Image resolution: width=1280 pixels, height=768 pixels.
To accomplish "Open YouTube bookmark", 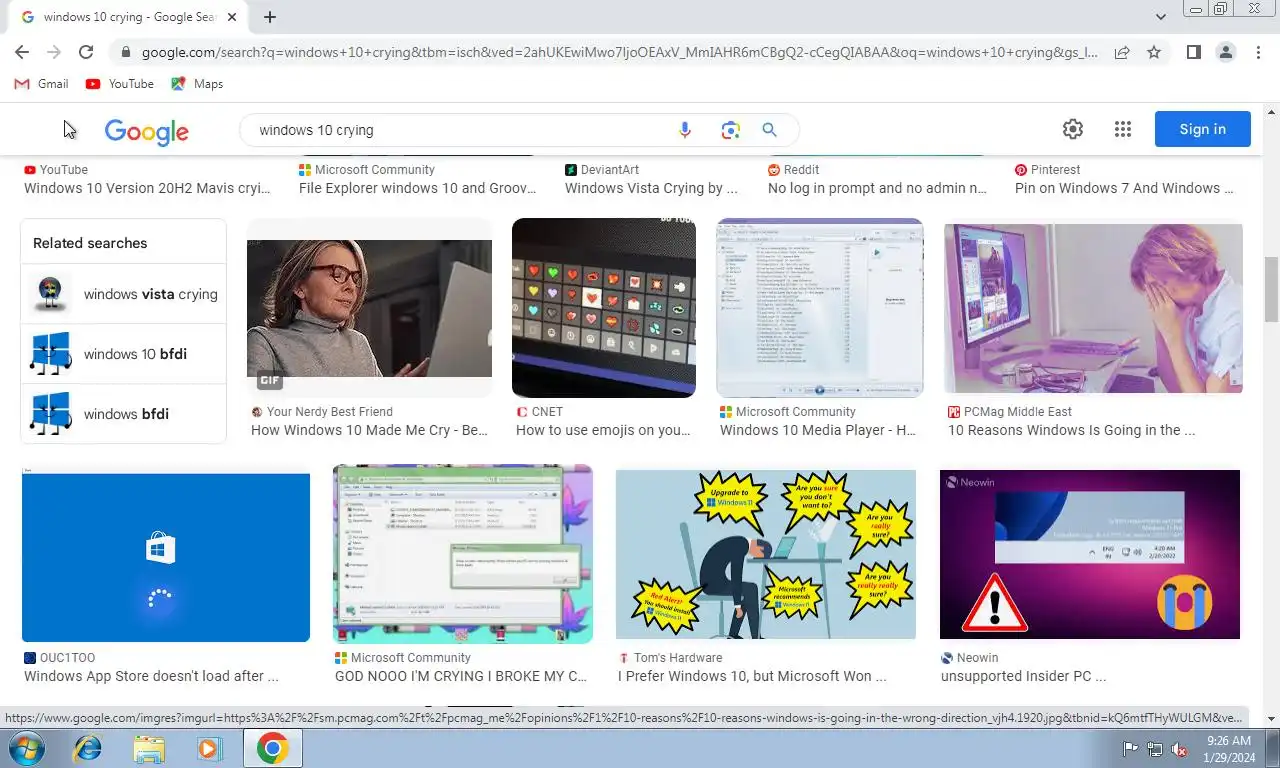I will coord(120,84).
